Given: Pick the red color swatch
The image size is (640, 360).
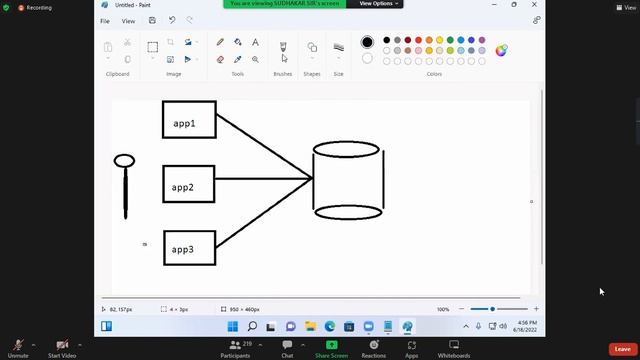Looking at the screenshot, I should [418, 40].
